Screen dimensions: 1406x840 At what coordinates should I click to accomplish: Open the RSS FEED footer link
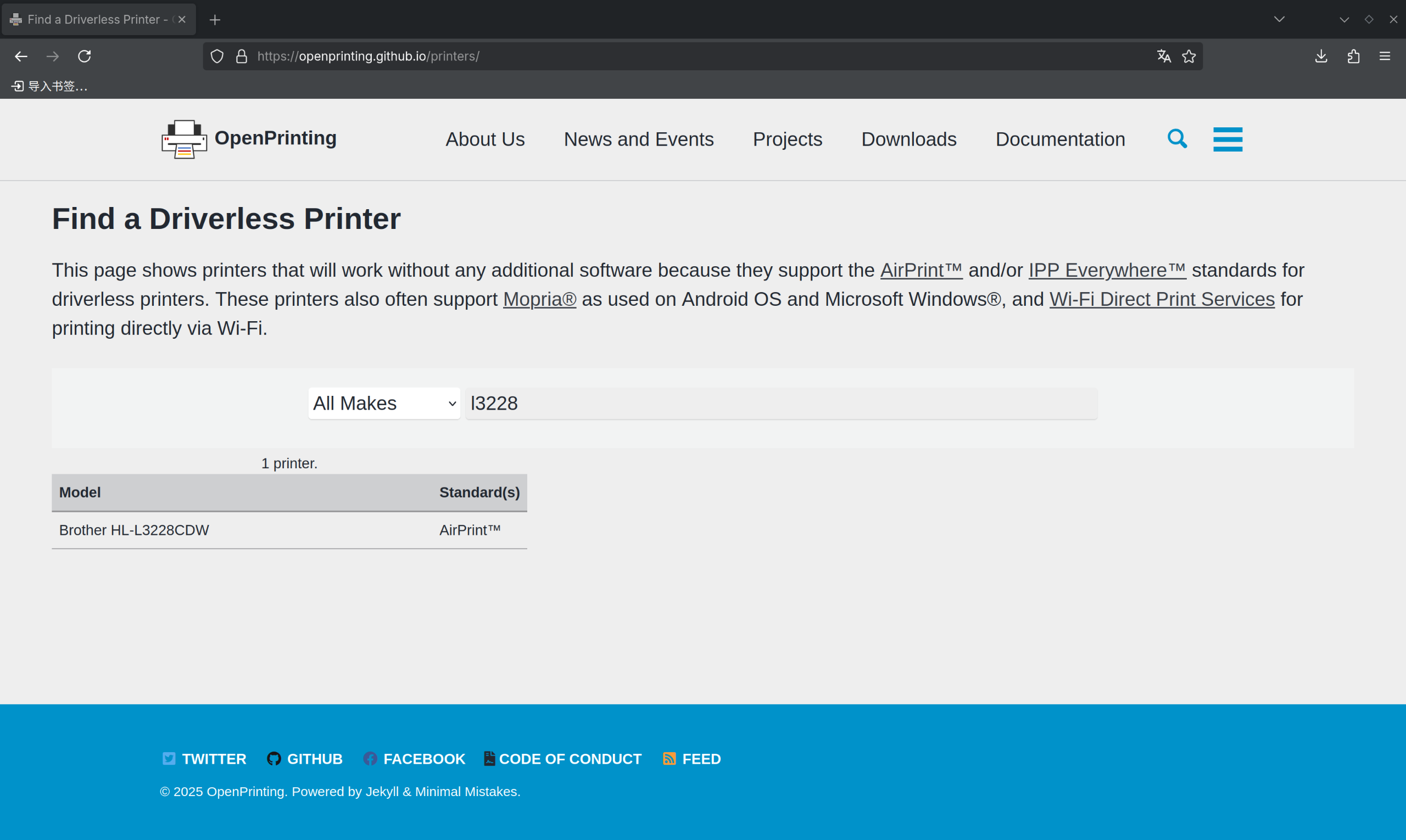click(691, 759)
